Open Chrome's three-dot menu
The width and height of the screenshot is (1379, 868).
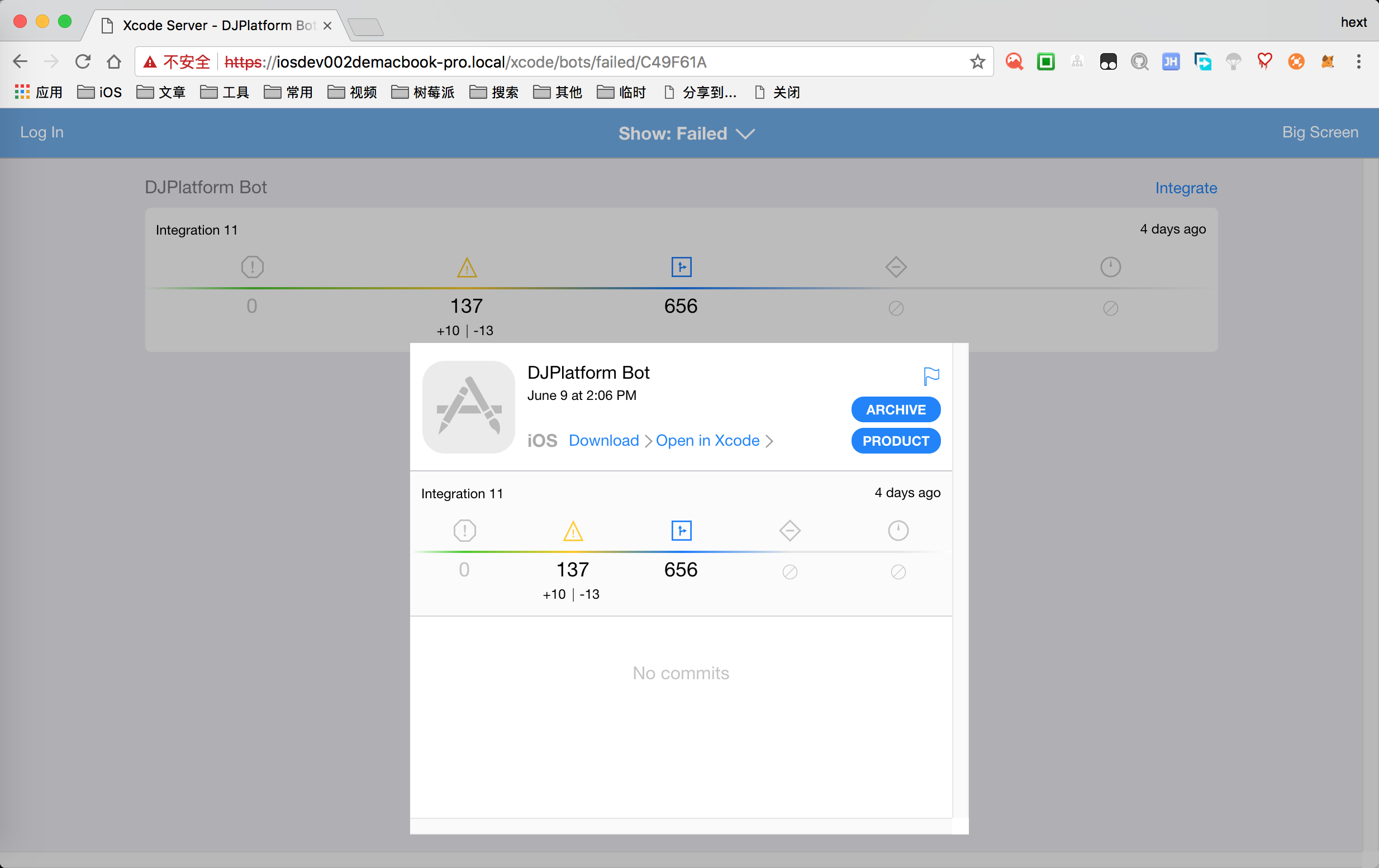1358,62
